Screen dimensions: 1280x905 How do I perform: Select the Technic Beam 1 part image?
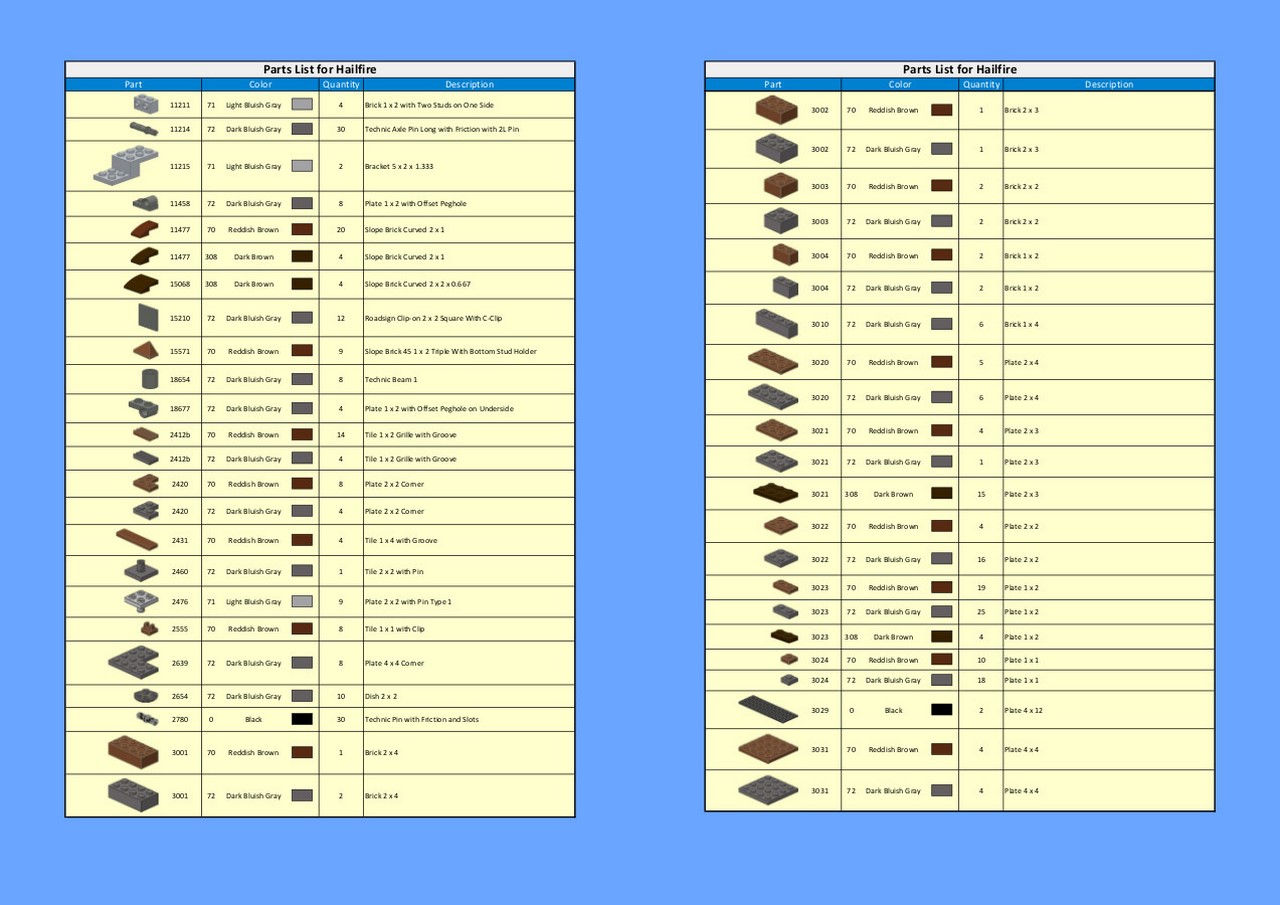[x=150, y=379]
